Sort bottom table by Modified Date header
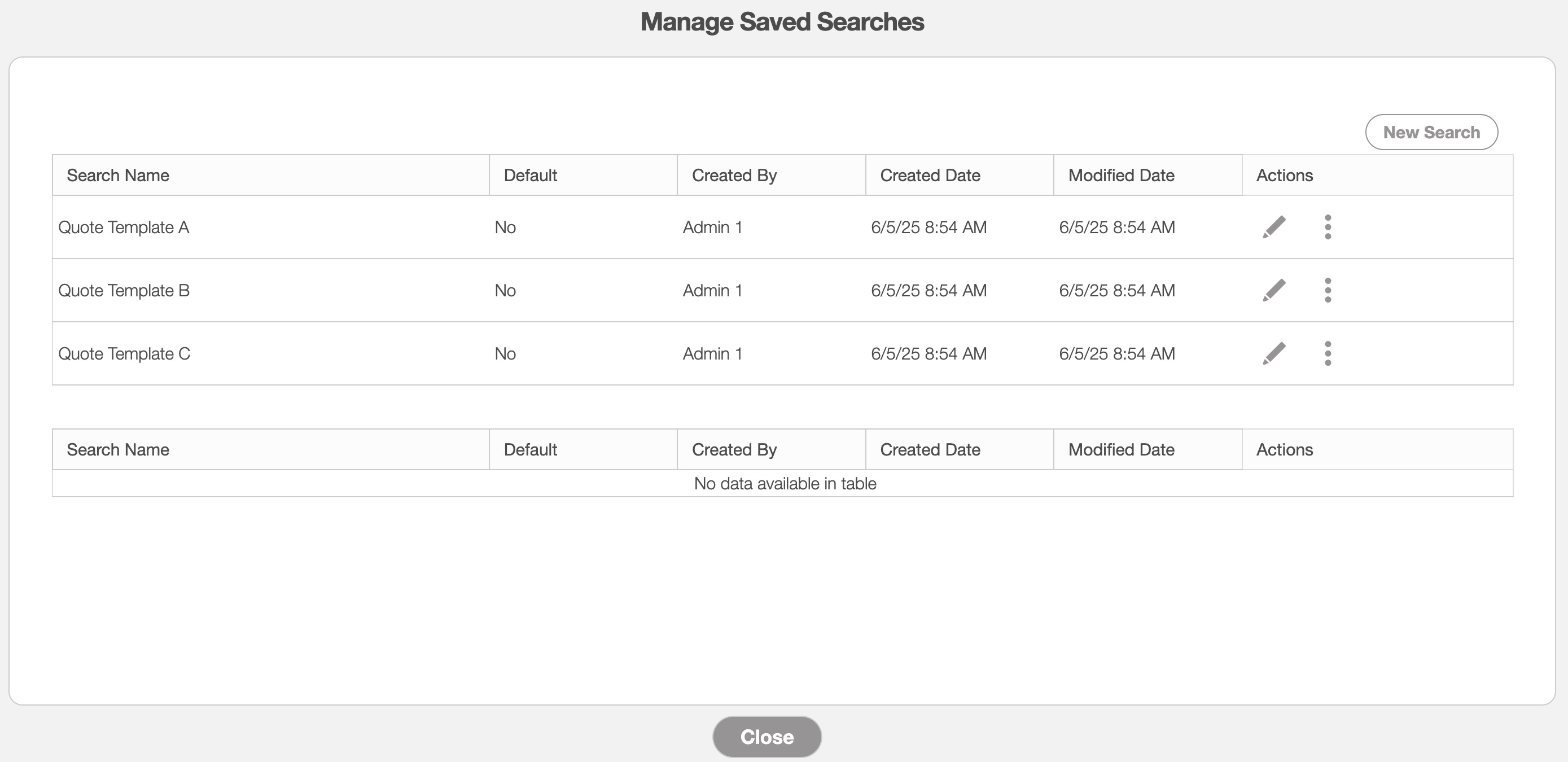1568x762 pixels. tap(1120, 450)
